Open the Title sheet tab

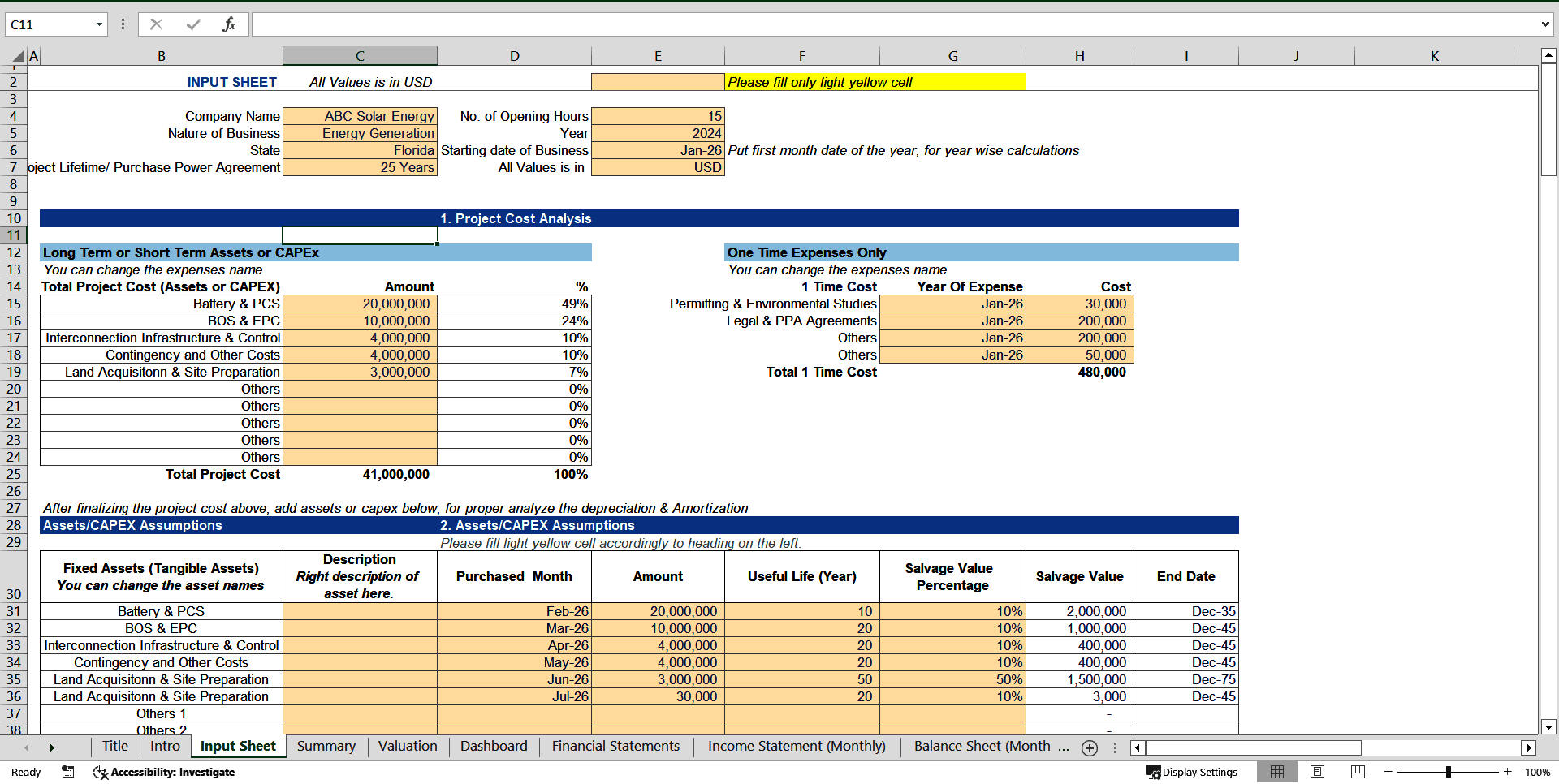click(114, 747)
